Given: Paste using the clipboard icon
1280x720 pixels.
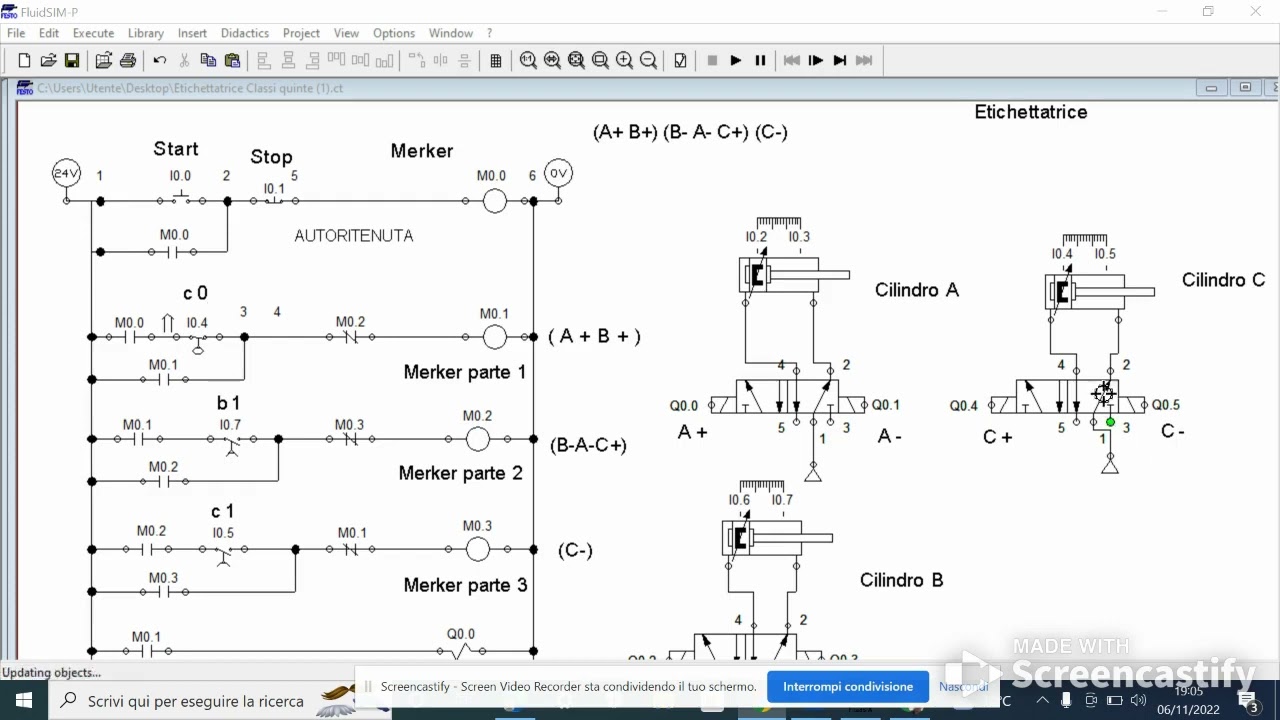Looking at the screenshot, I should click(232, 61).
